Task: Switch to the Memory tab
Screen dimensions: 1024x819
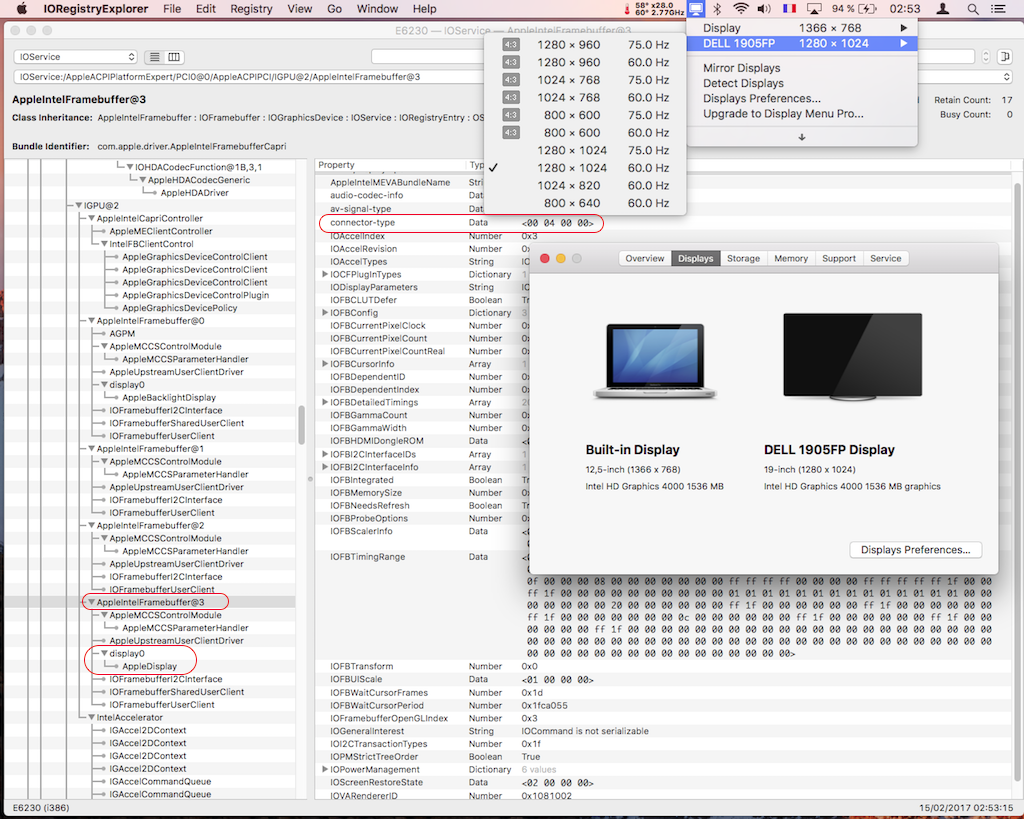Action: [x=791, y=258]
